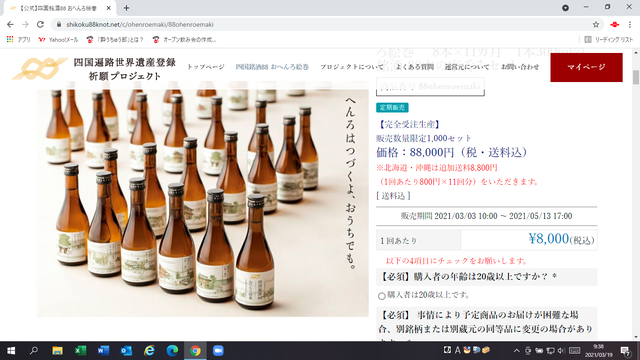Go back using the browser back arrow

10,24
